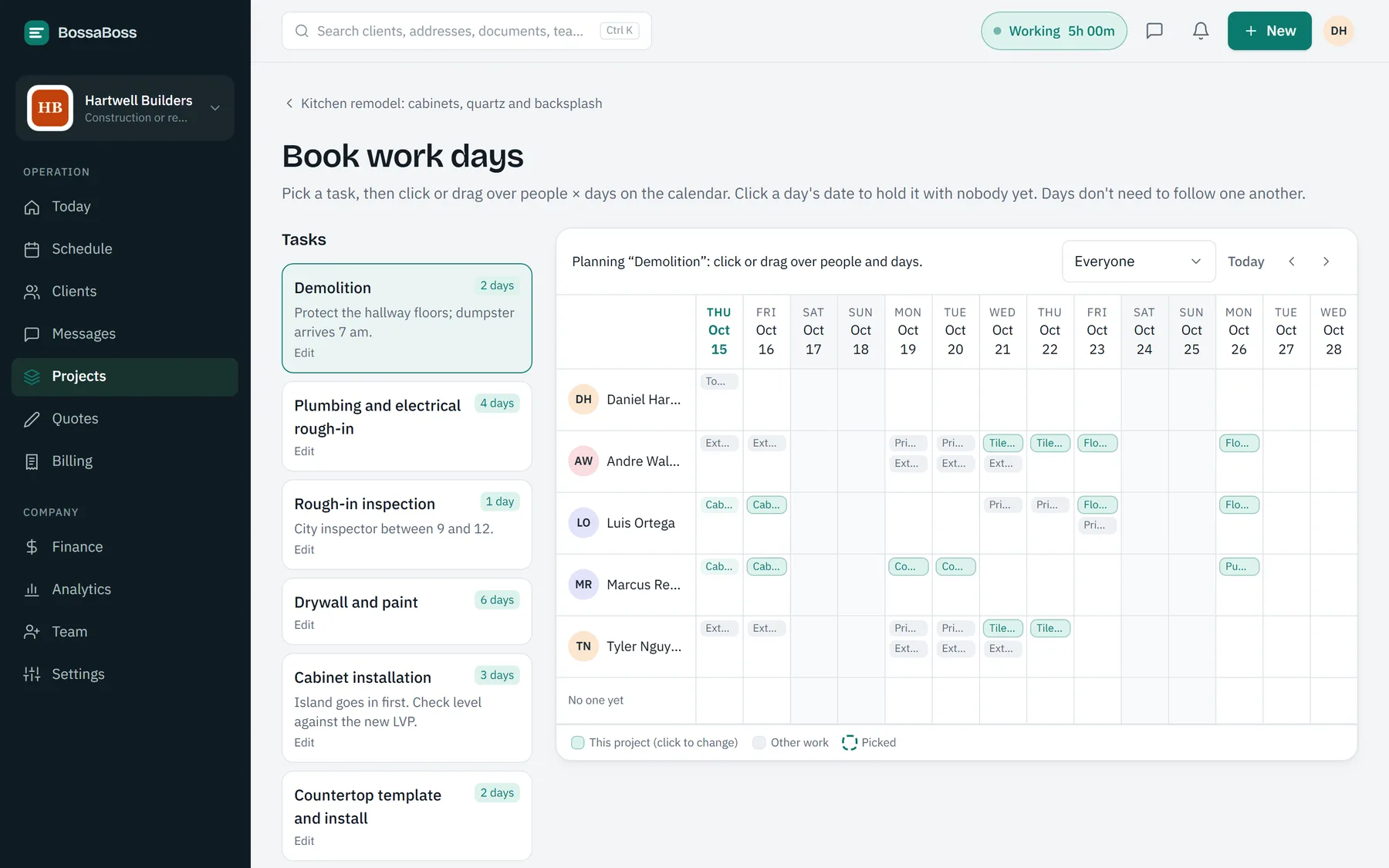Edit the Drywall and paint task
This screenshot has height=868, width=1389.
click(x=304, y=625)
